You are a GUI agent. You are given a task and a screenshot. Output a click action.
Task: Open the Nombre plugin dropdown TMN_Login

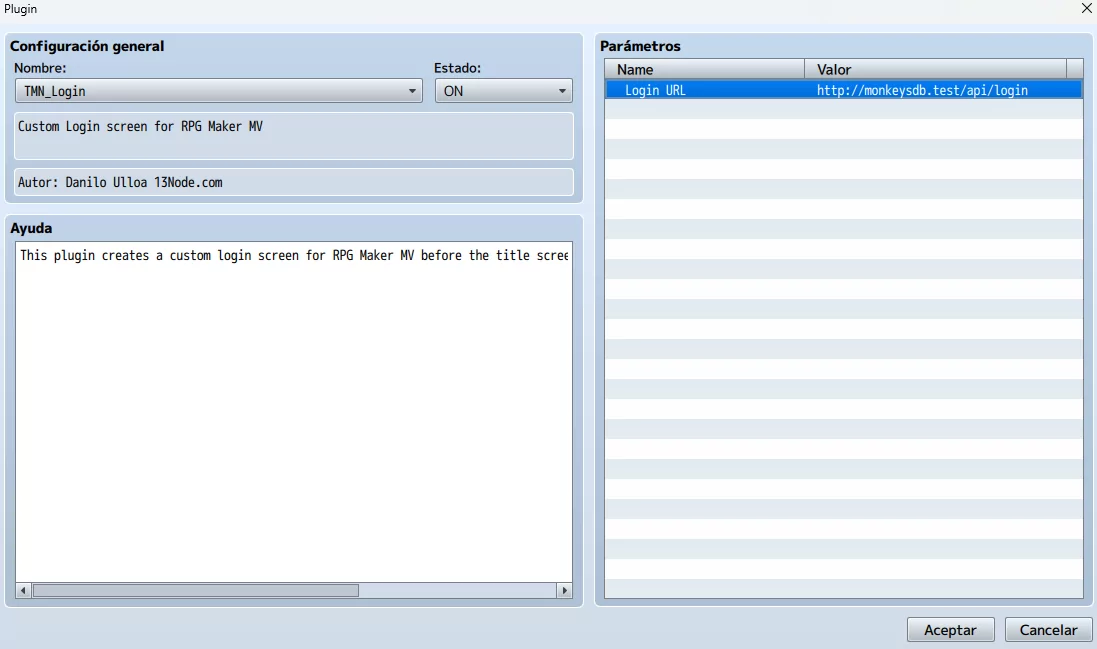coord(218,91)
